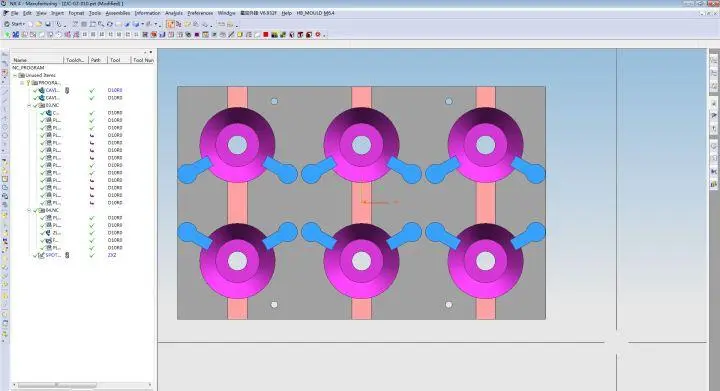
Task: Open the Help menu
Action: [x=287, y=13]
